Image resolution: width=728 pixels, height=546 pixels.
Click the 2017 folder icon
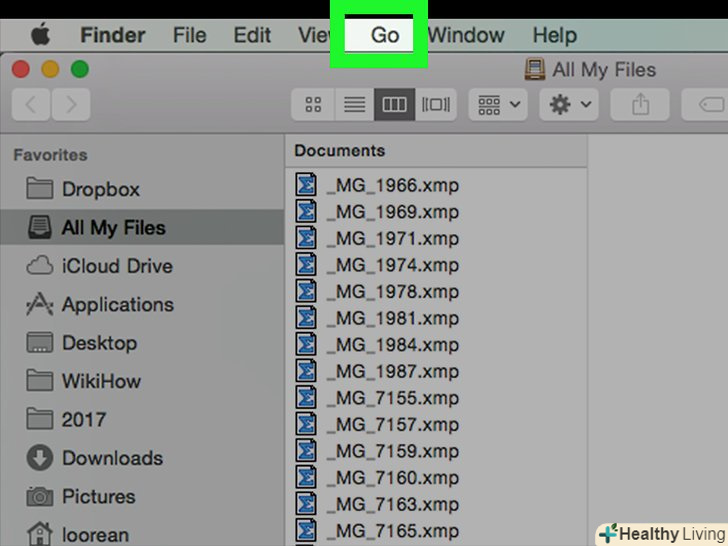[x=39, y=419]
